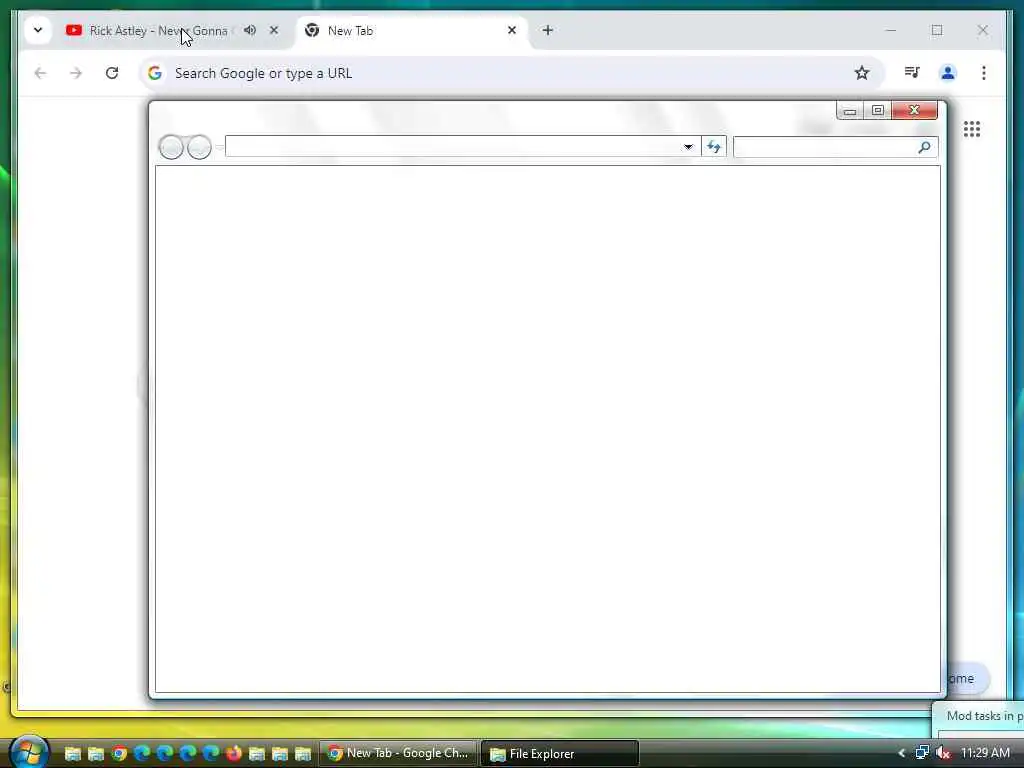Viewport: 1024px width, 768px height.
Task: Launch Chrome from the quick launch icons
Action: coord(119,754)
